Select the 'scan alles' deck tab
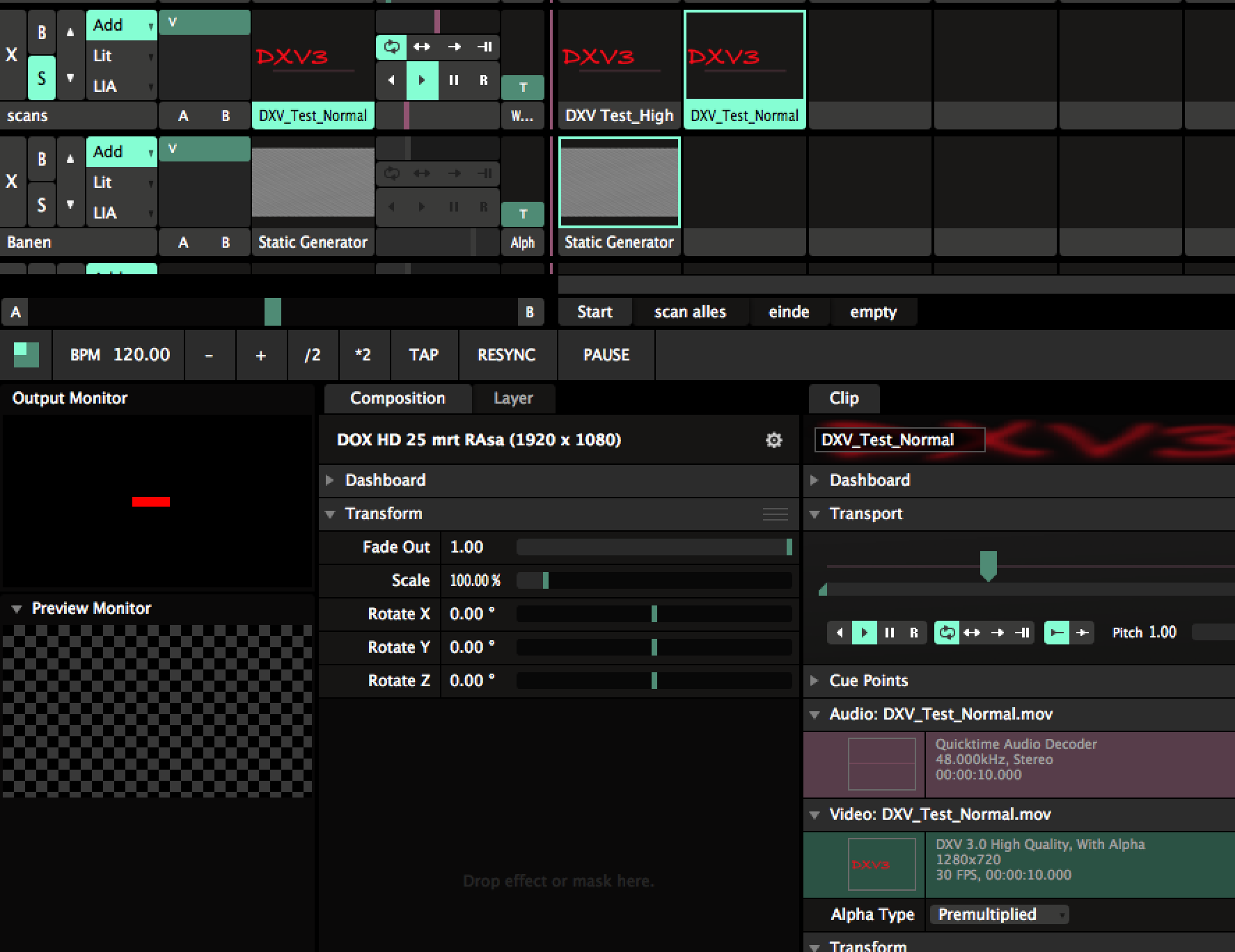 (690, 312)
